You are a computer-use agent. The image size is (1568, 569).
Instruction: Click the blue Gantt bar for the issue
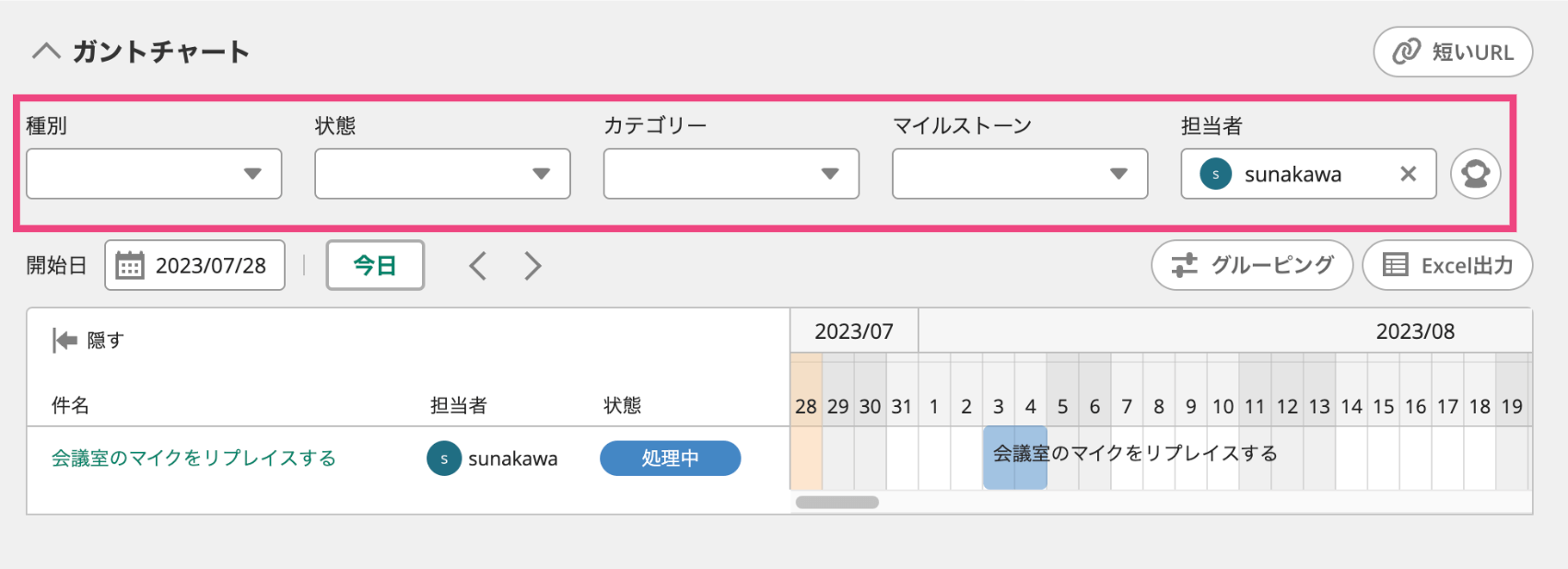pyautogui.click(x=1014, y=458)
